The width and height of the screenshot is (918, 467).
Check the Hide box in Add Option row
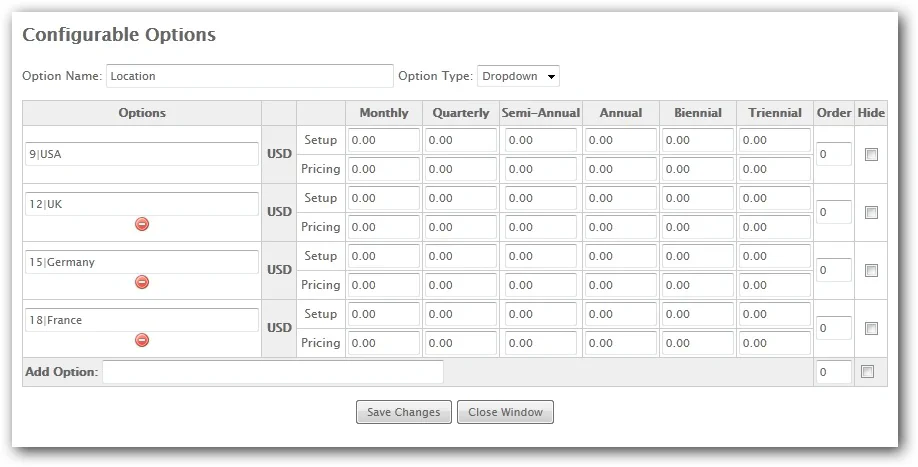[868, 372]
